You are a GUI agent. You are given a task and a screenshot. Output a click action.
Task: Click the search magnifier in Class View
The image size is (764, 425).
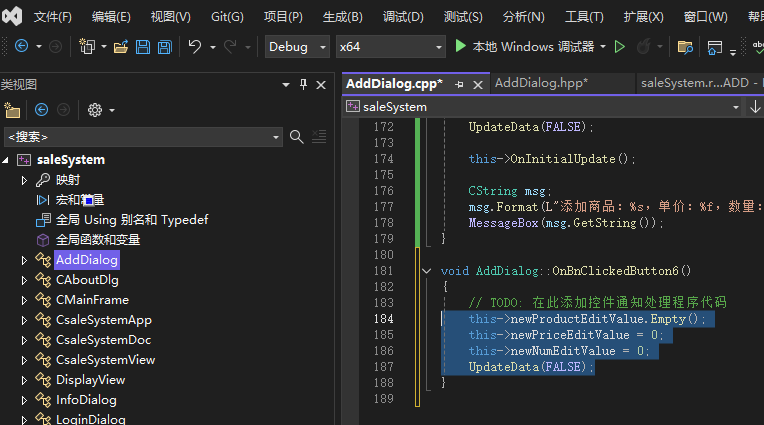tap(296, 136)
